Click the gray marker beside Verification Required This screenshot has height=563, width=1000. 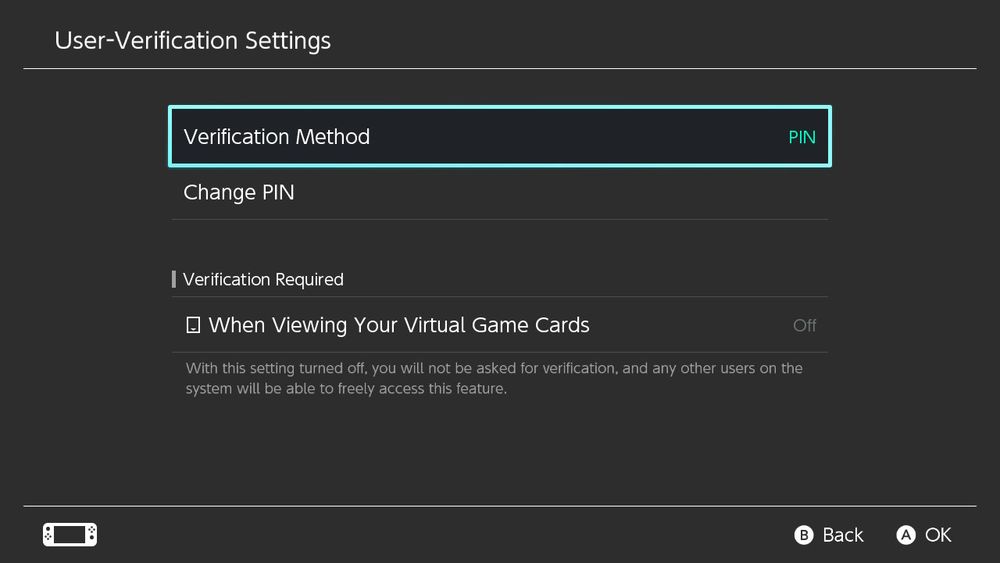click(173, 279)
